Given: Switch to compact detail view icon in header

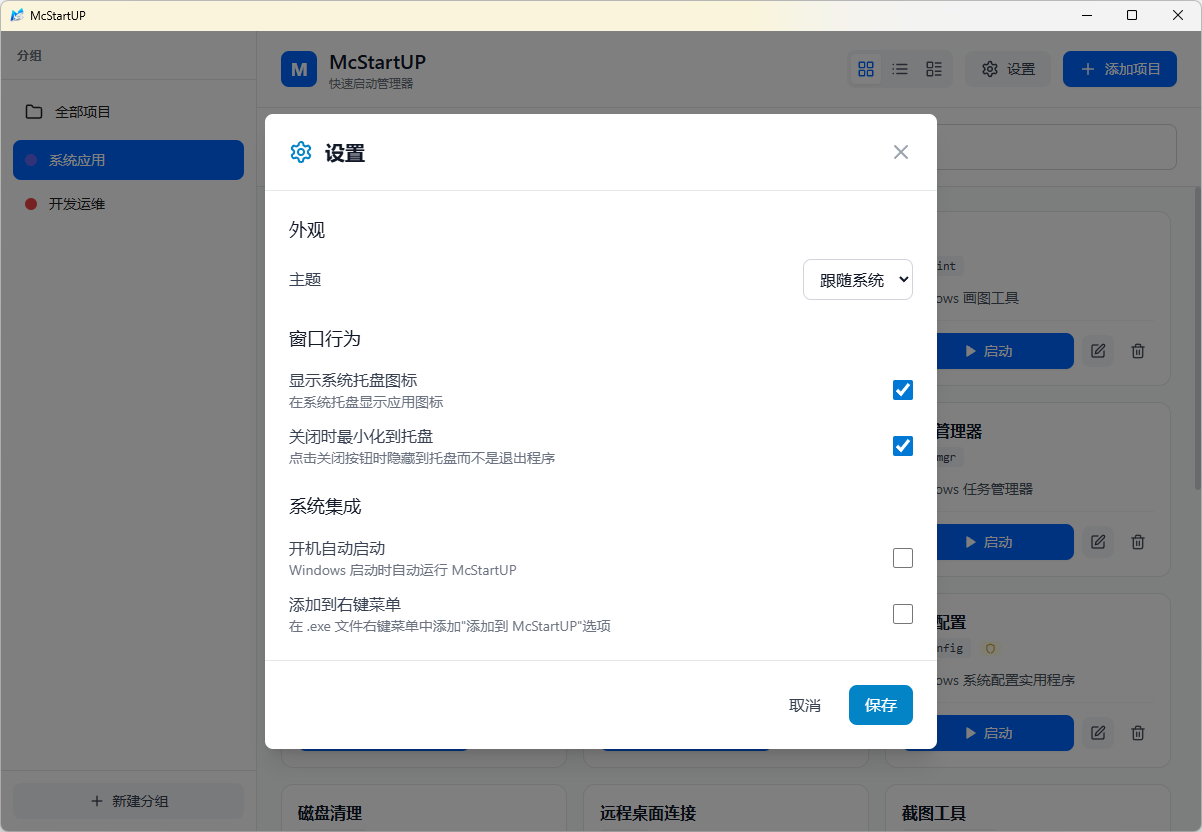Looking at the screenshot, I should [x=934, y=69].
